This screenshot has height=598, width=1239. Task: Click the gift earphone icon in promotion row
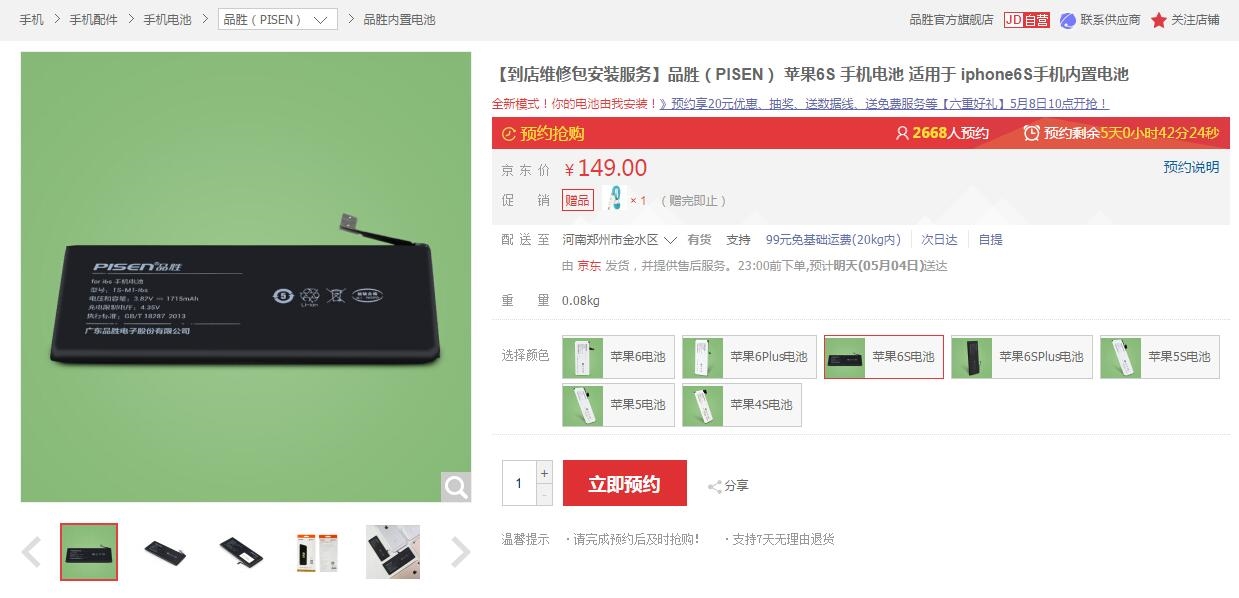614,199
